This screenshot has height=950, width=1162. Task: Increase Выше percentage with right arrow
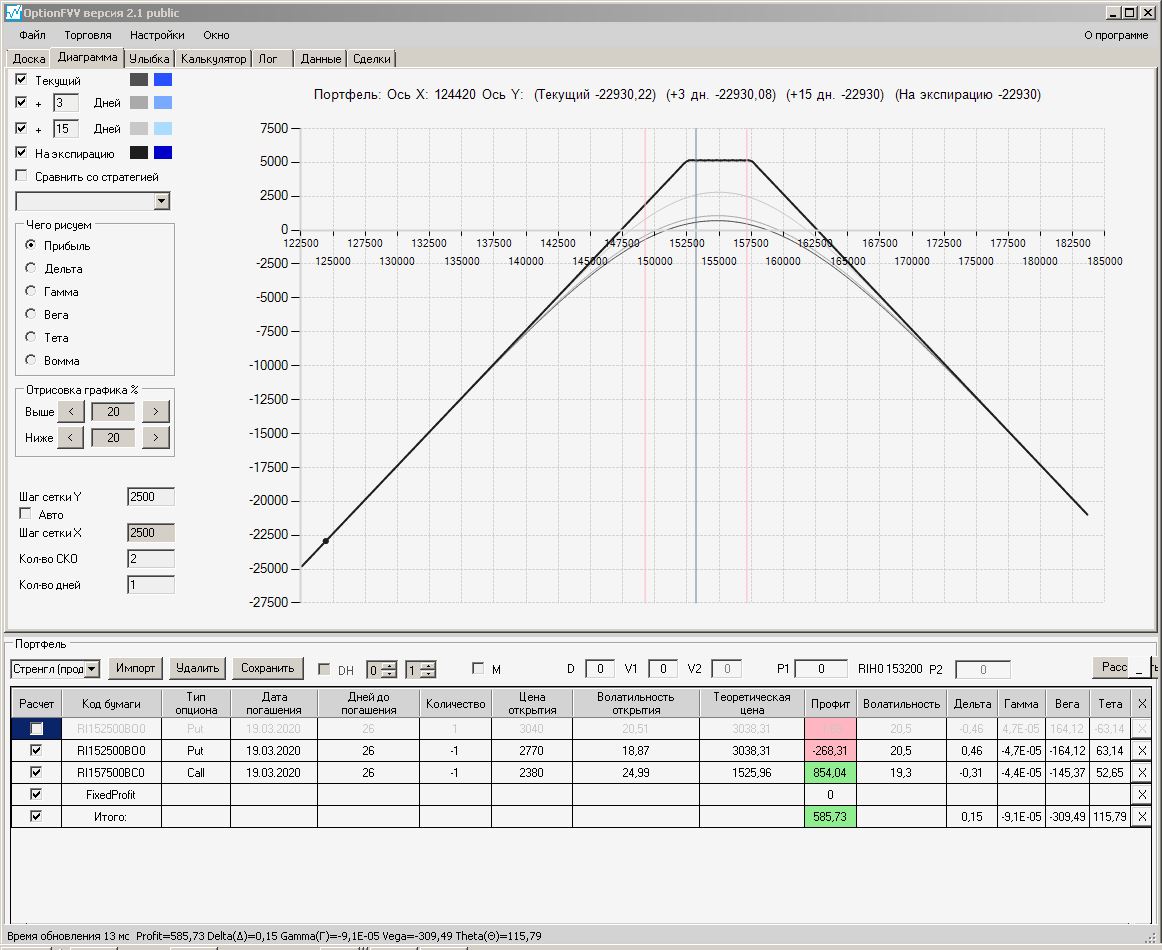156,412
